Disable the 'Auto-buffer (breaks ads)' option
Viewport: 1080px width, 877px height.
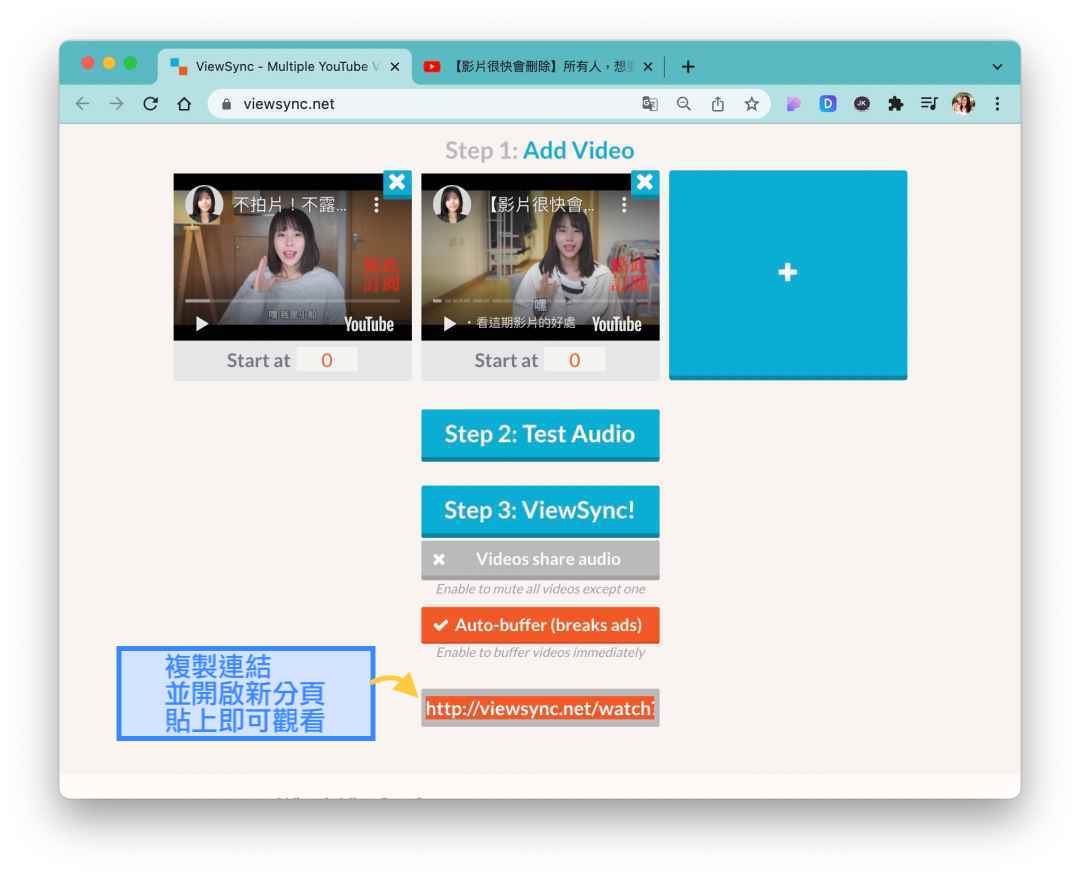[540, 625]
